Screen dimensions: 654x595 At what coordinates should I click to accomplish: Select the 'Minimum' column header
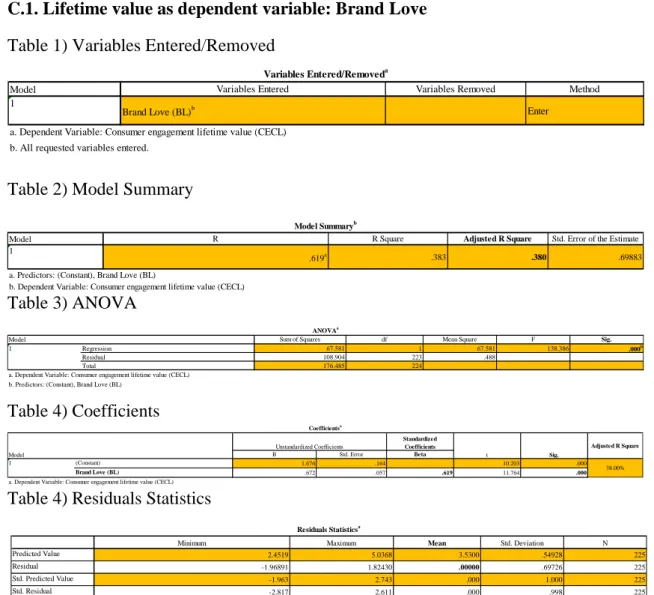click(191, 543)
